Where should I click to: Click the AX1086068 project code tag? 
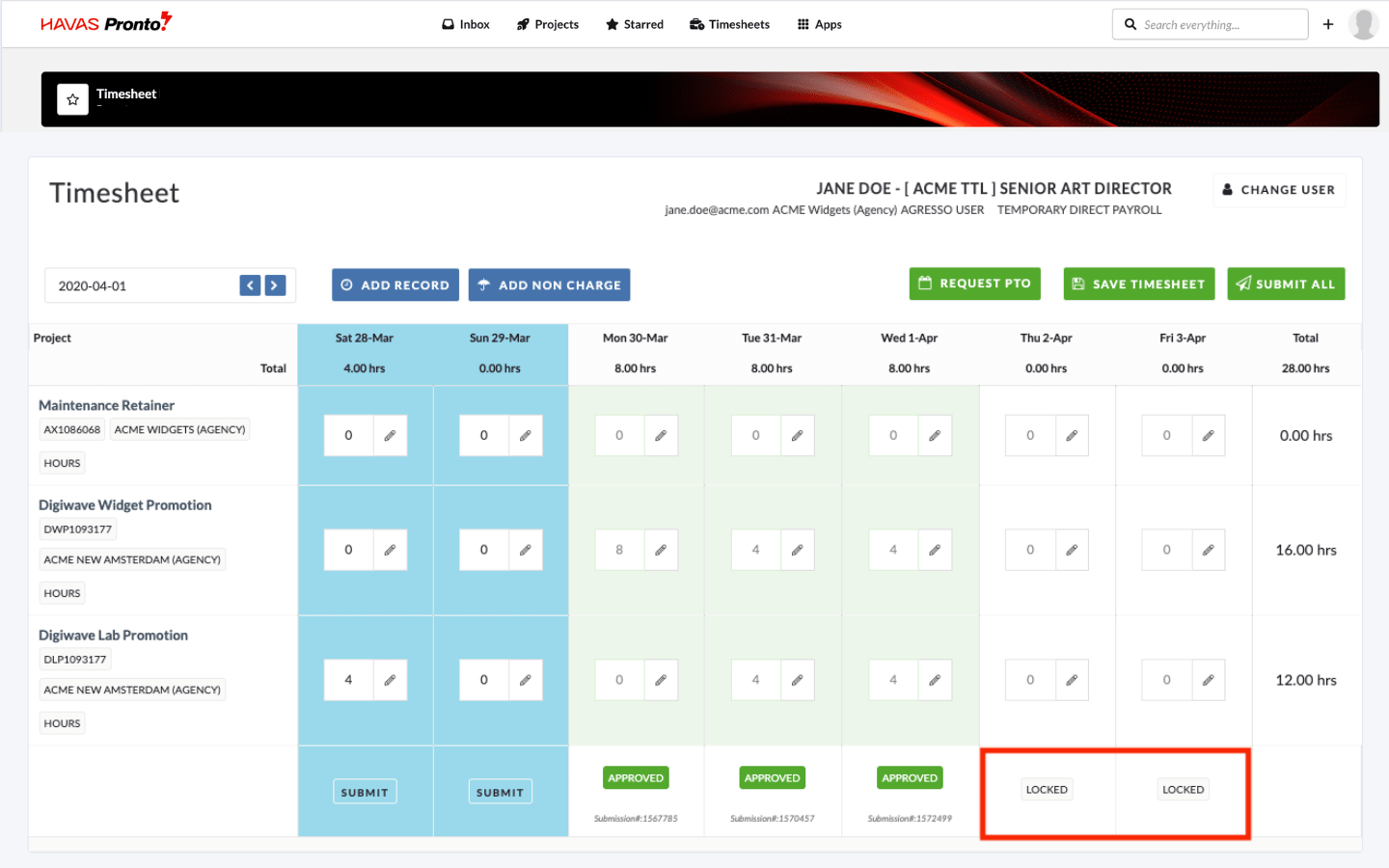(x=72, y=430)
